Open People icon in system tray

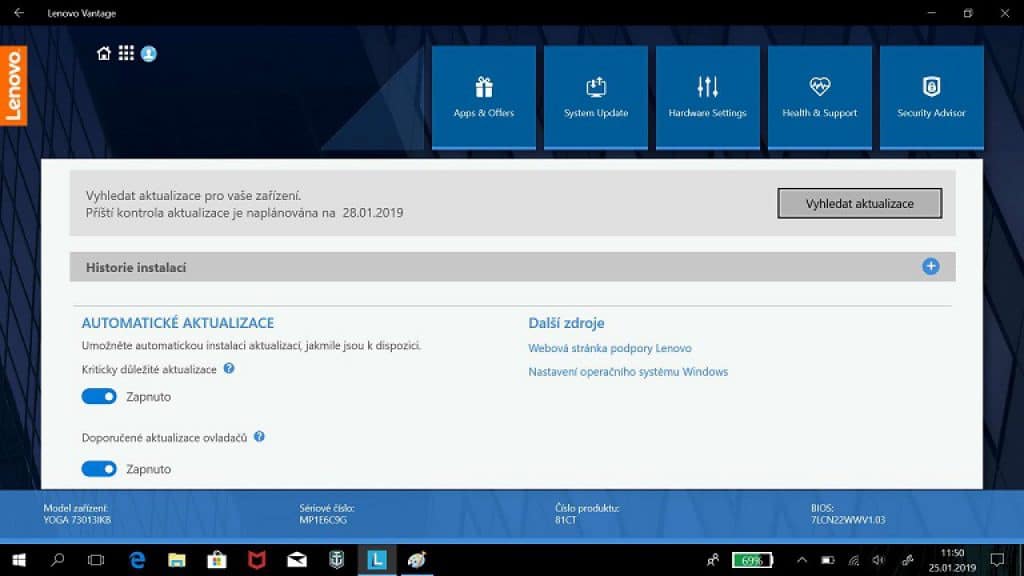712,560
